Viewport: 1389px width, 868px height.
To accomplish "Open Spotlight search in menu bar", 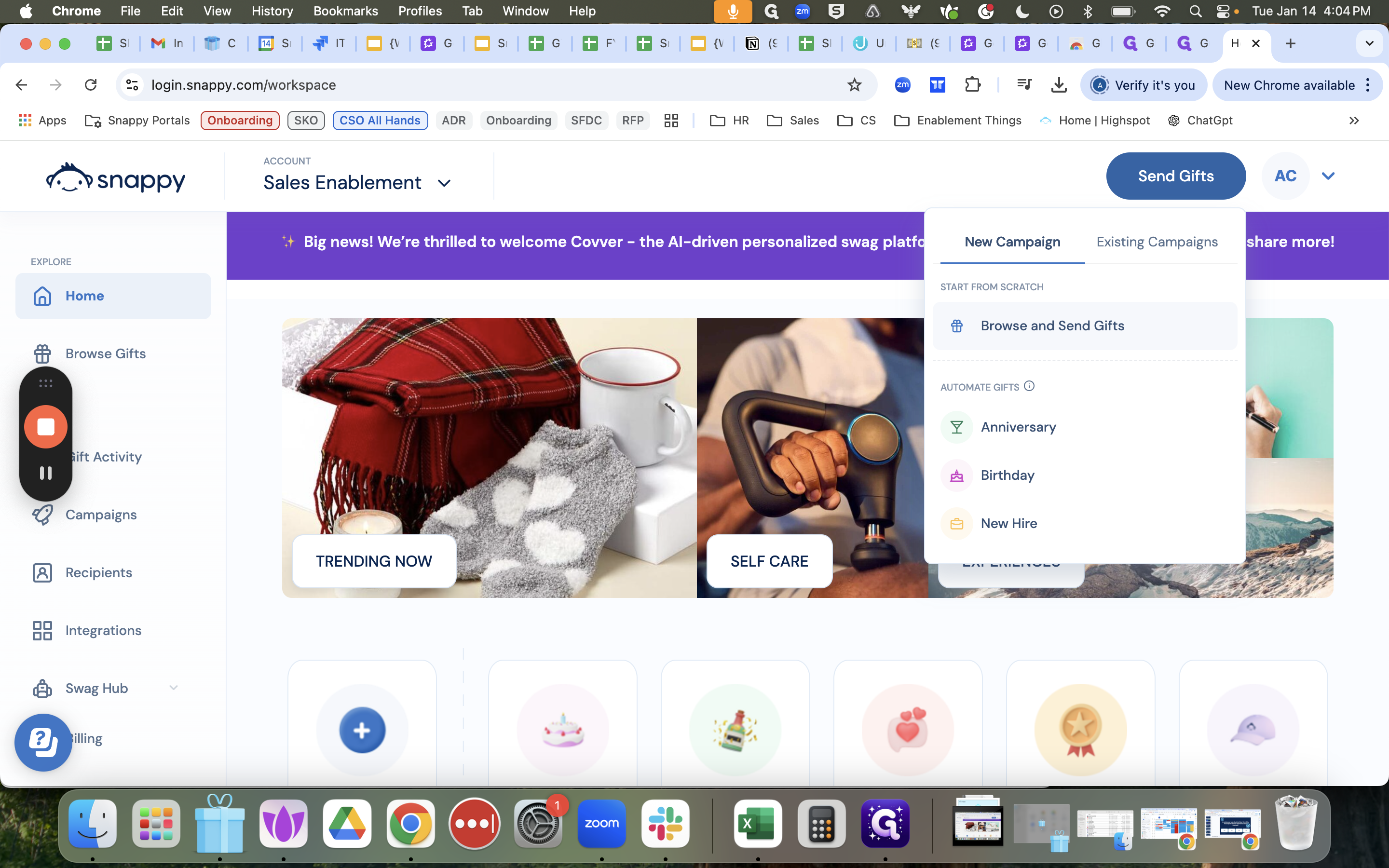I will 1196,11.
